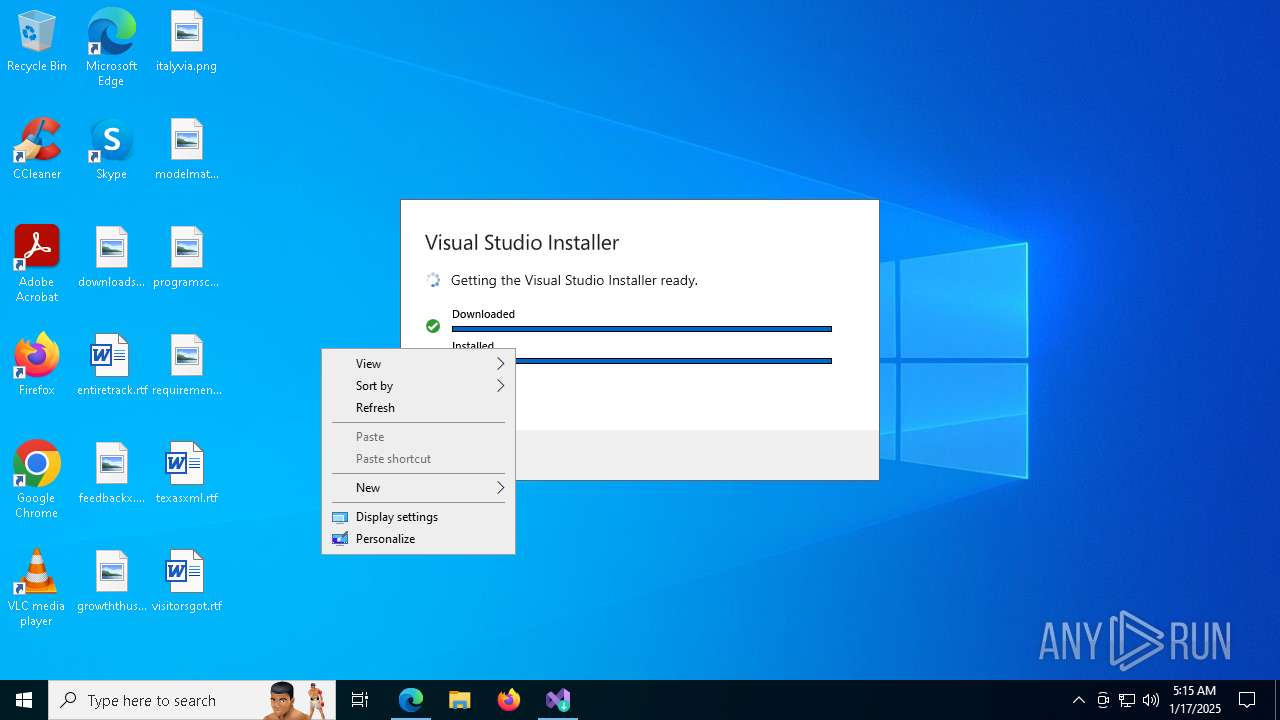The width and height of the screenshot is (1280, 720).
Task: Launch Adobe Acrobat from desktop
Action: pos(37,264)
